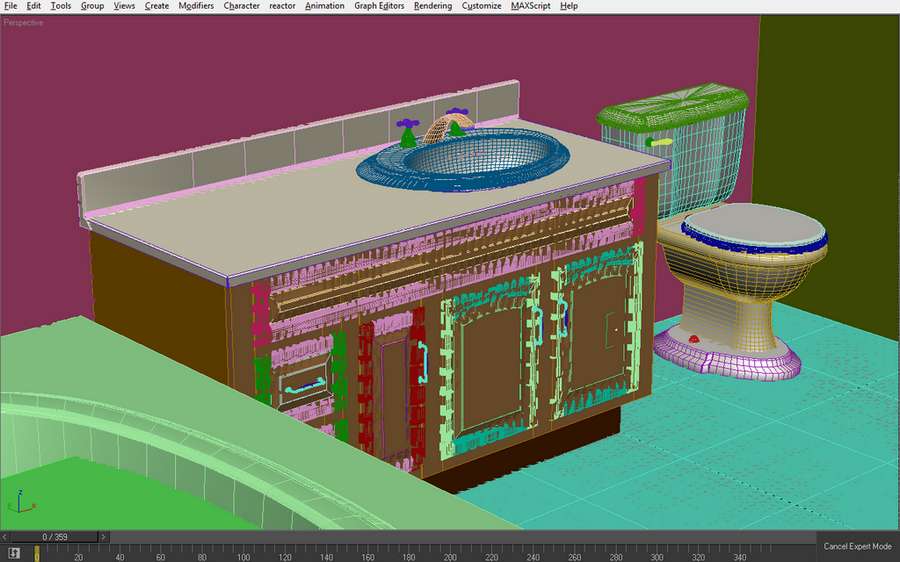Open the MAXScript menu
900x562 pixels.
(x=531, y=6)
